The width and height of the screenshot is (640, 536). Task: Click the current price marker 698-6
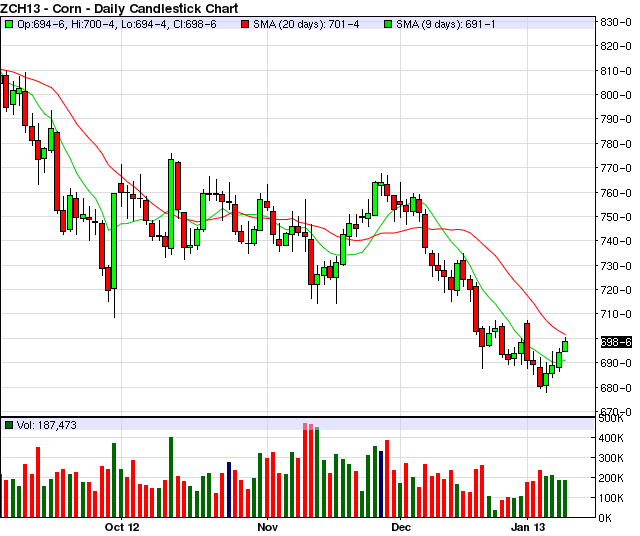(x=616, y=342)
